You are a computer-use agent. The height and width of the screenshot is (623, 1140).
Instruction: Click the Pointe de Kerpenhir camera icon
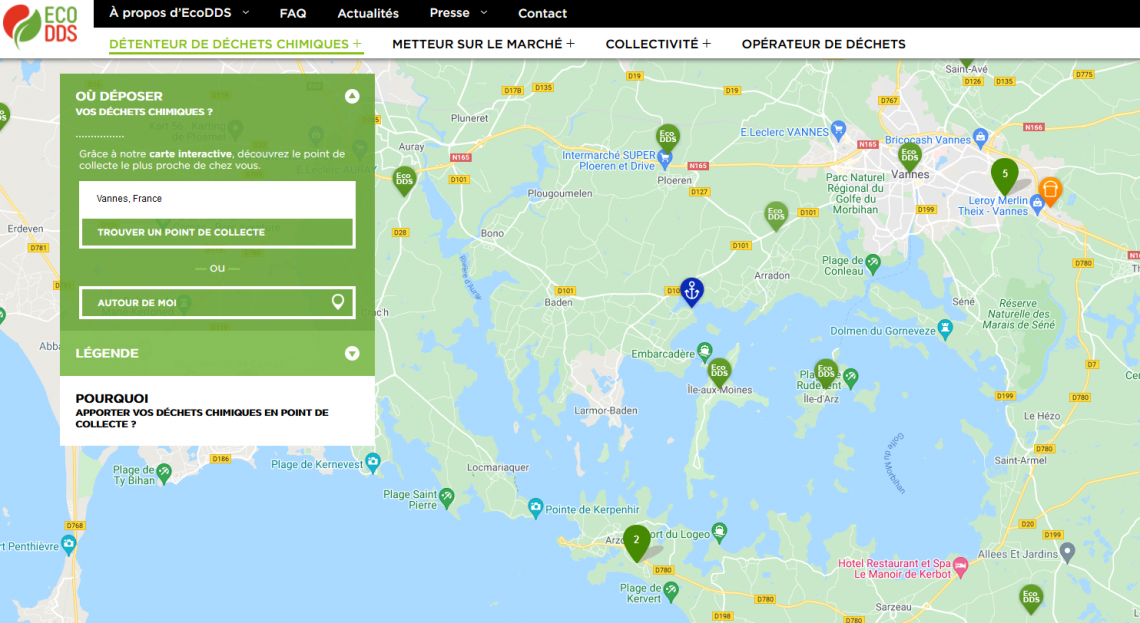(535, 508)
